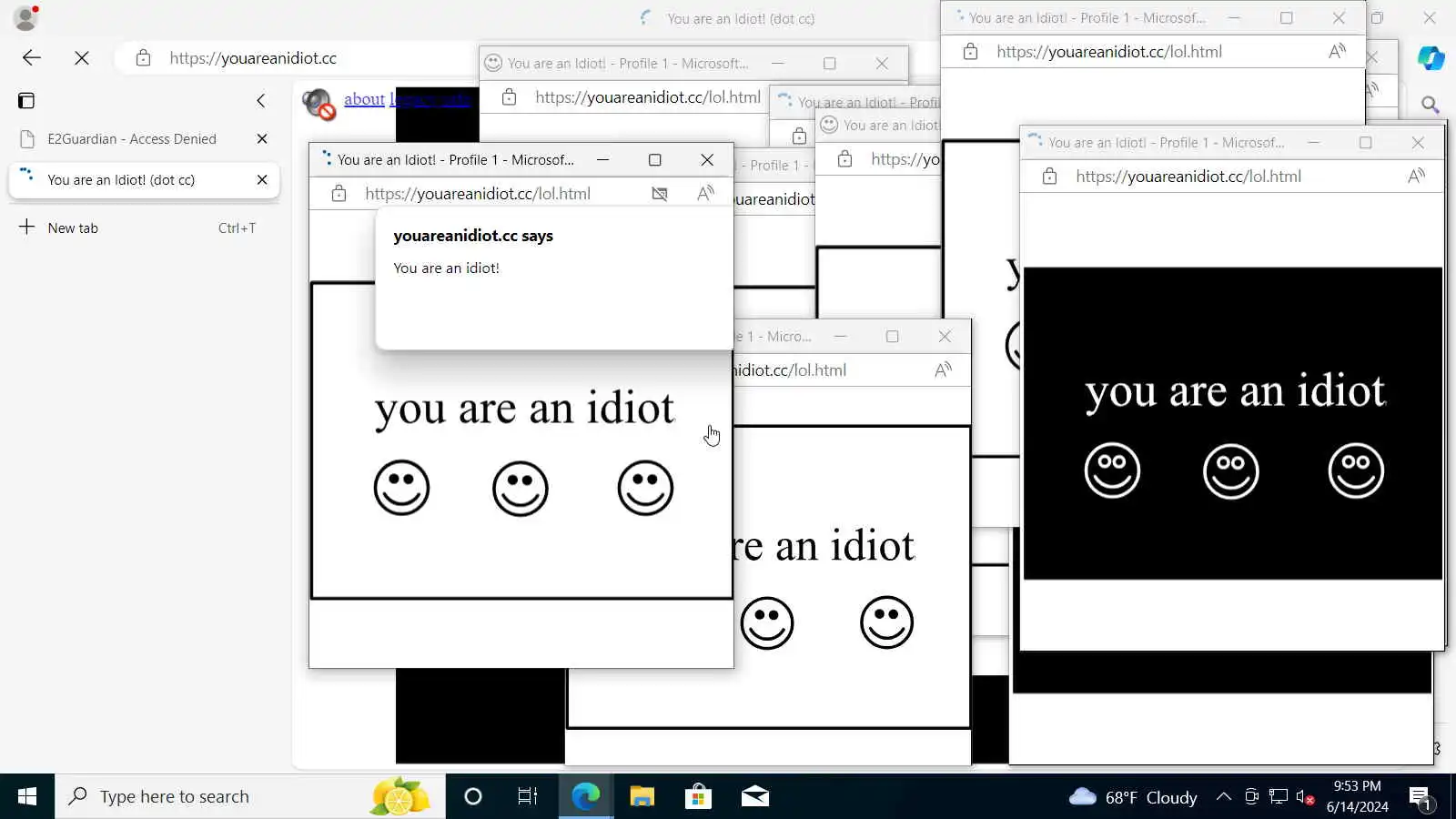
Task: Open the Edge sidebar search icon
Action: click(1431, 106)
